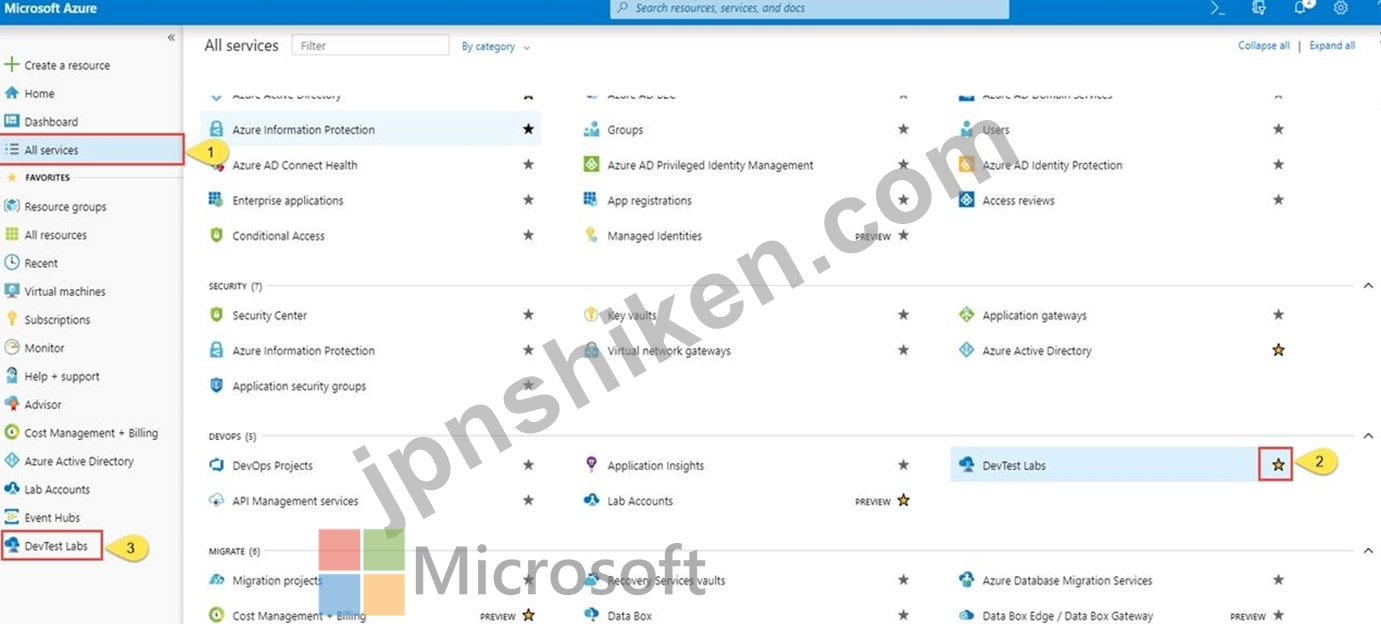
Task: Unfavorite Azure Active Directory in Security list
Action: [x=1278, y=351]
